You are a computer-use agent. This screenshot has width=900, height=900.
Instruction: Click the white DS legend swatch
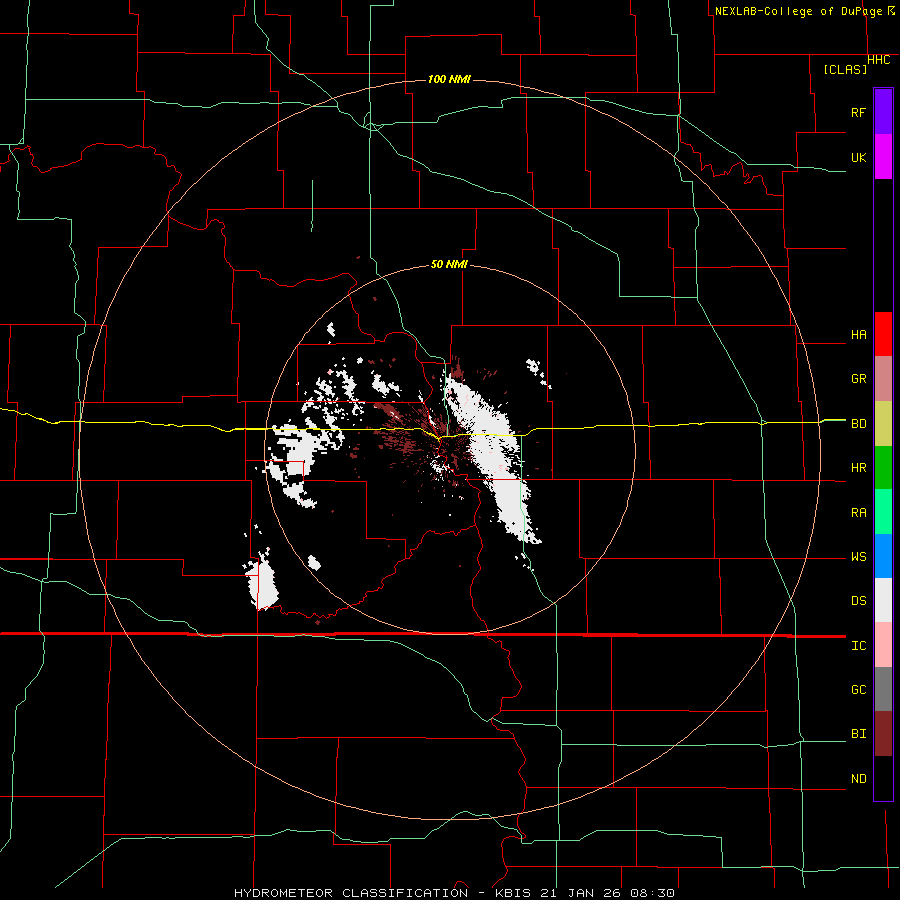[x=883, y=600]
